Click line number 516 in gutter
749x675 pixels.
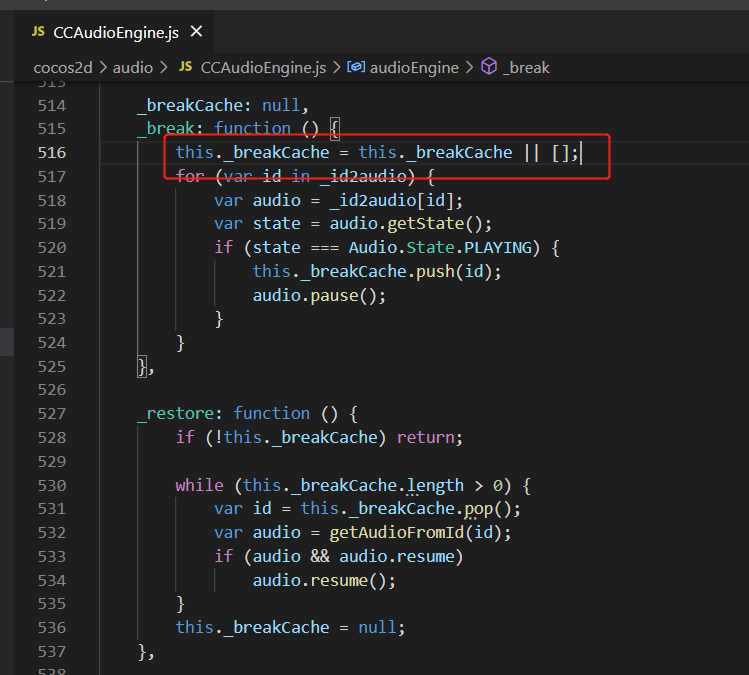[52, 153]
